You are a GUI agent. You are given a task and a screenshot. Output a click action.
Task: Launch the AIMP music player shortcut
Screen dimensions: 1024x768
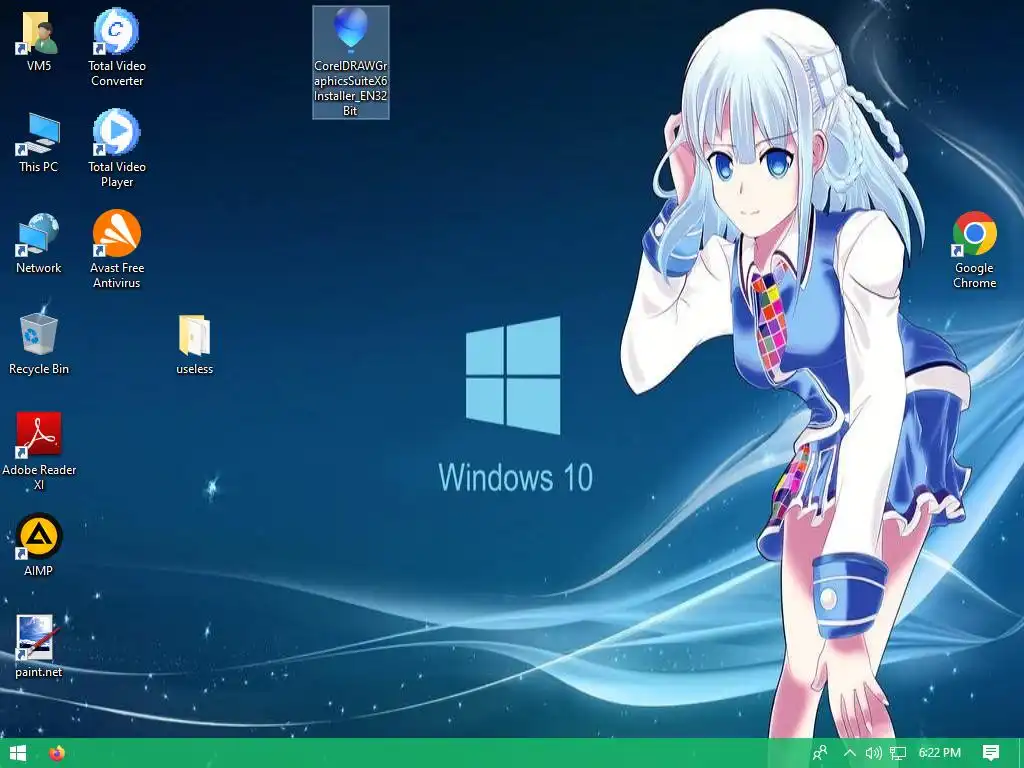39,545
